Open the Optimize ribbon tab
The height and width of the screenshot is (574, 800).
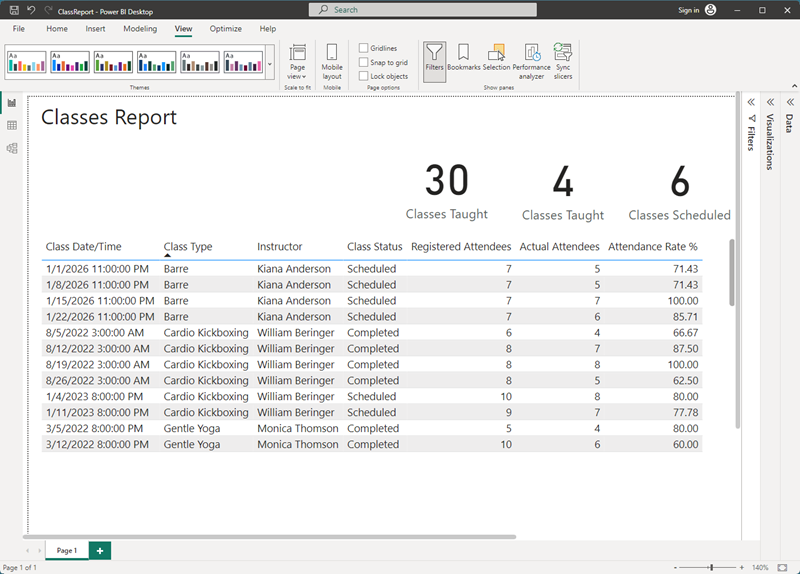(226, 29)
